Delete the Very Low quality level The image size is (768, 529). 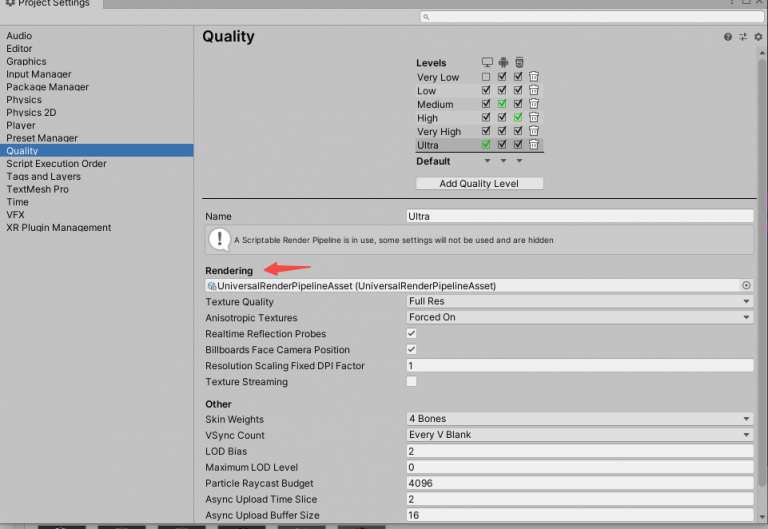click(534, 77)
